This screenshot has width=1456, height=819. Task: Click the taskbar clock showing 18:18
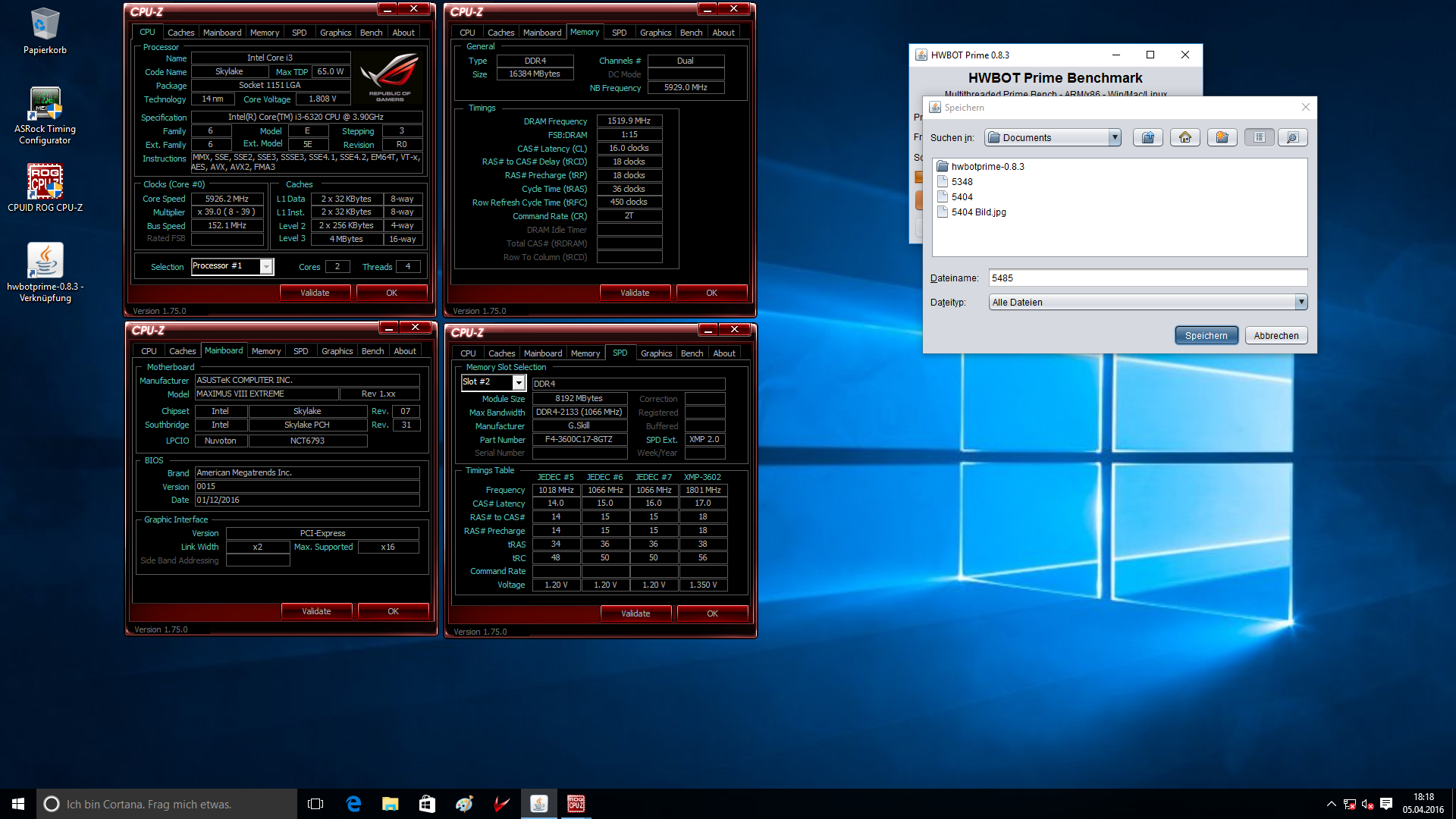(1423, 804)
